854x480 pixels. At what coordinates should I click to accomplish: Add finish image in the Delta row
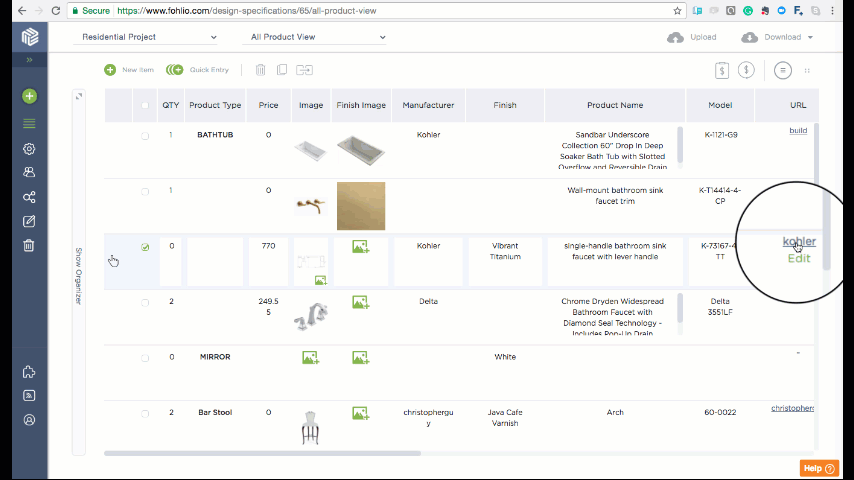(x=361, y=302)
